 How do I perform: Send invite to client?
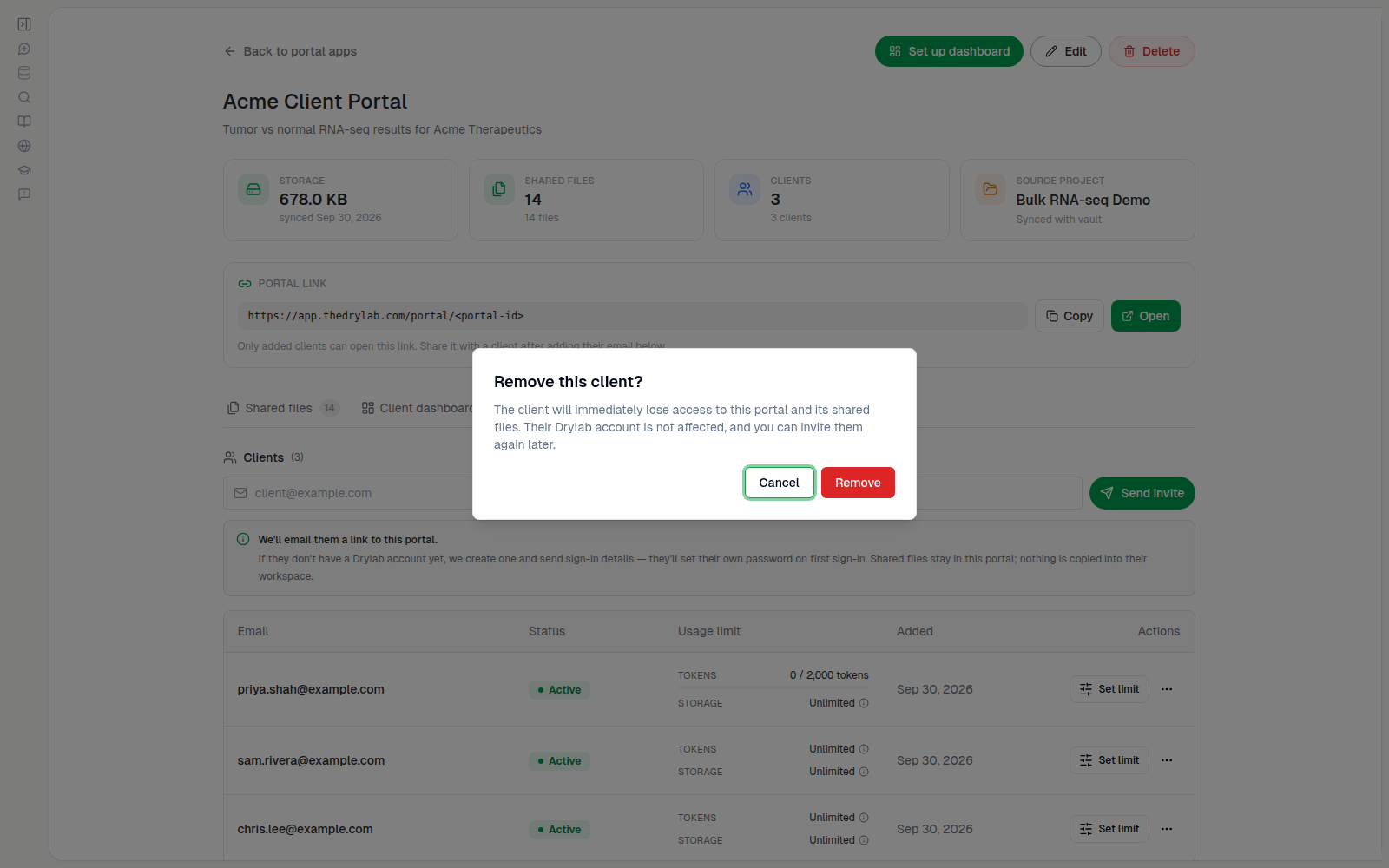pos(1142,493)
